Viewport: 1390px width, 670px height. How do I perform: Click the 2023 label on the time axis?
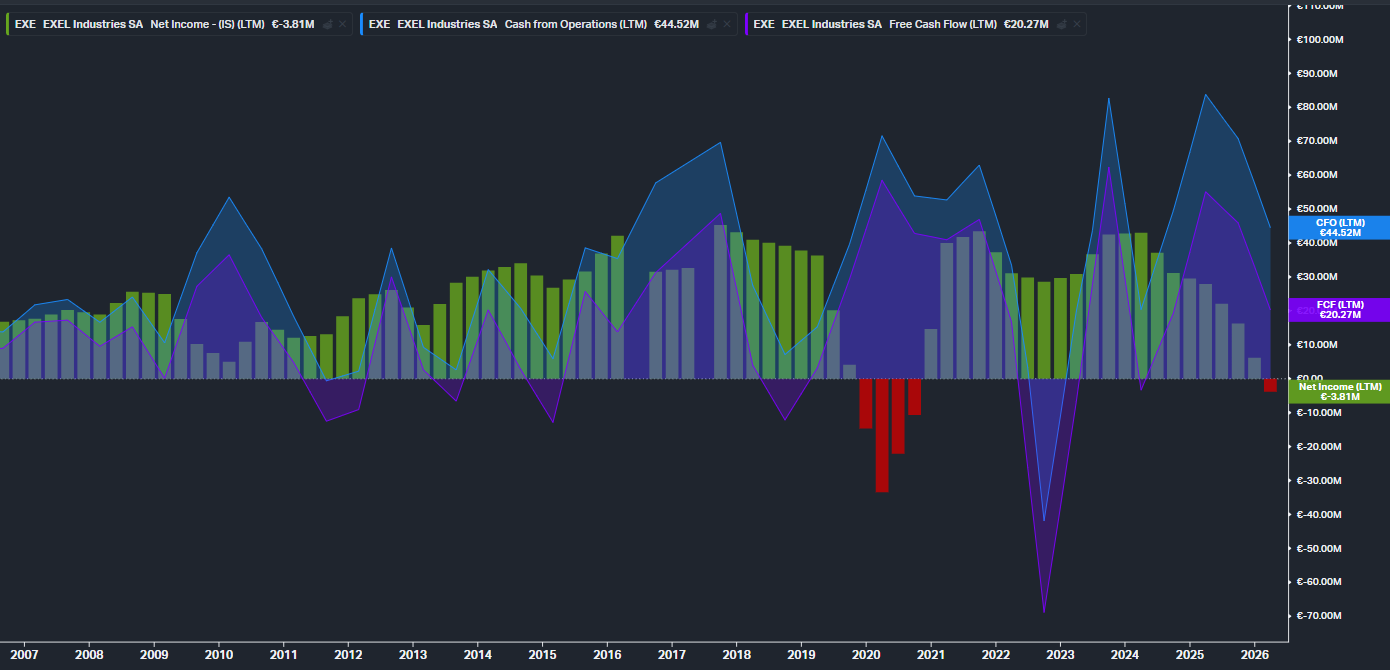pos(1060,655)
